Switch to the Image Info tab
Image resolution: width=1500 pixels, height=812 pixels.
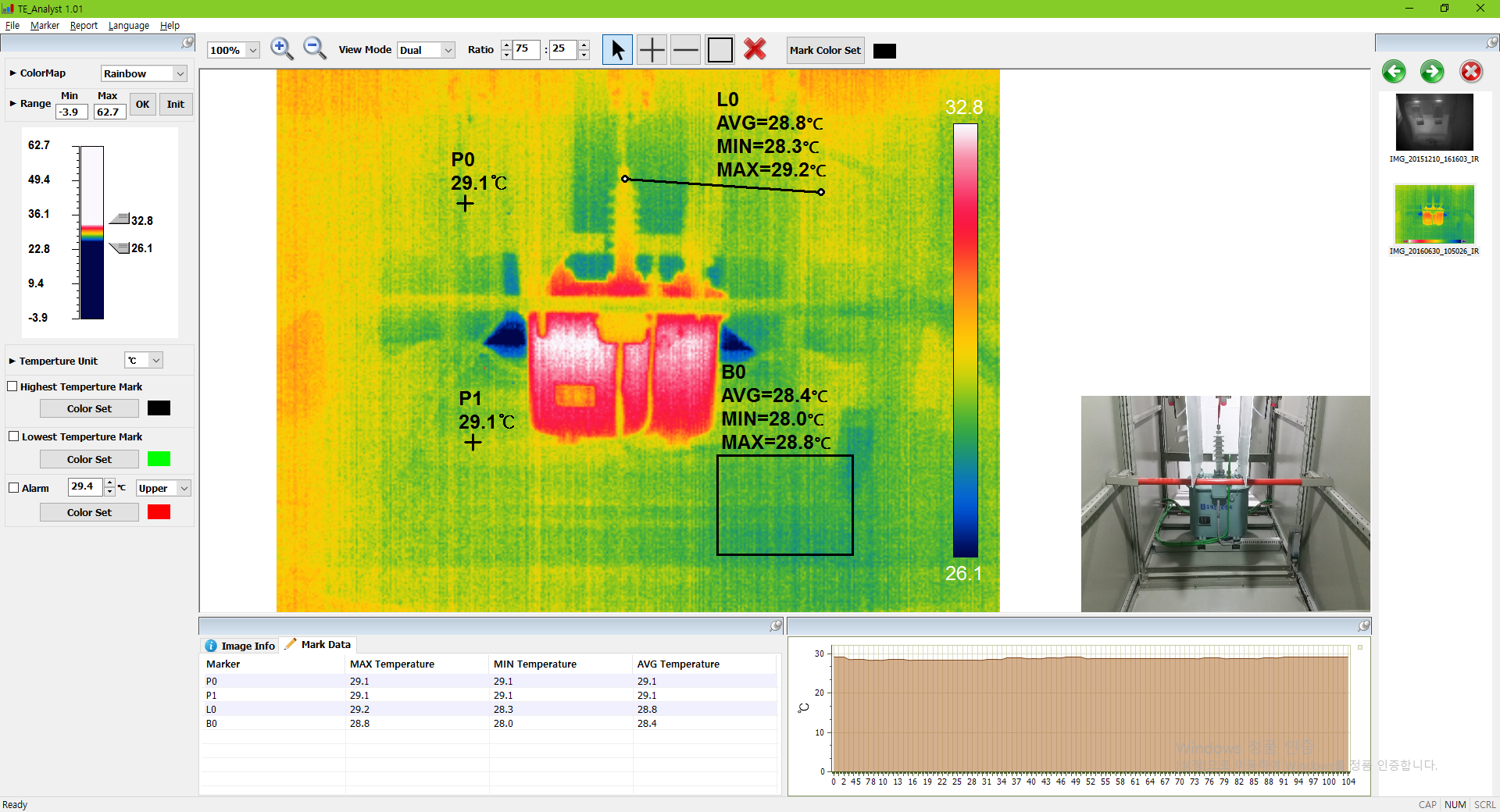pyautogui.click(x=240, y=646)
